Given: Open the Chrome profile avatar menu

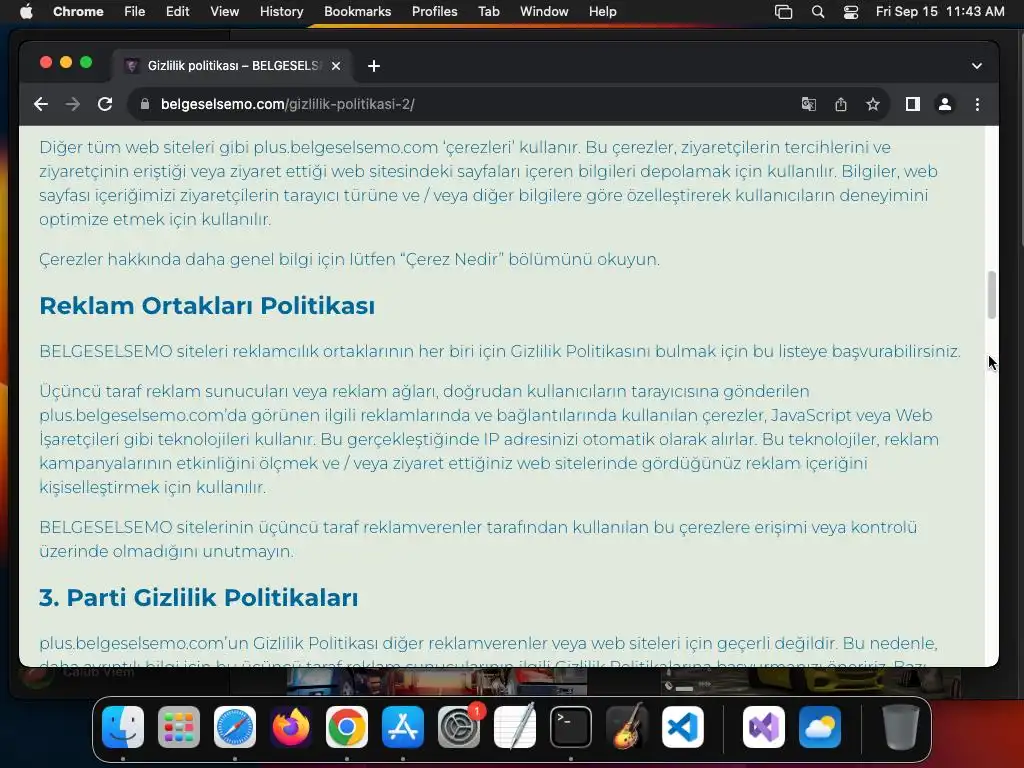Looking at the screenshot, I should (x=944, y=104).
